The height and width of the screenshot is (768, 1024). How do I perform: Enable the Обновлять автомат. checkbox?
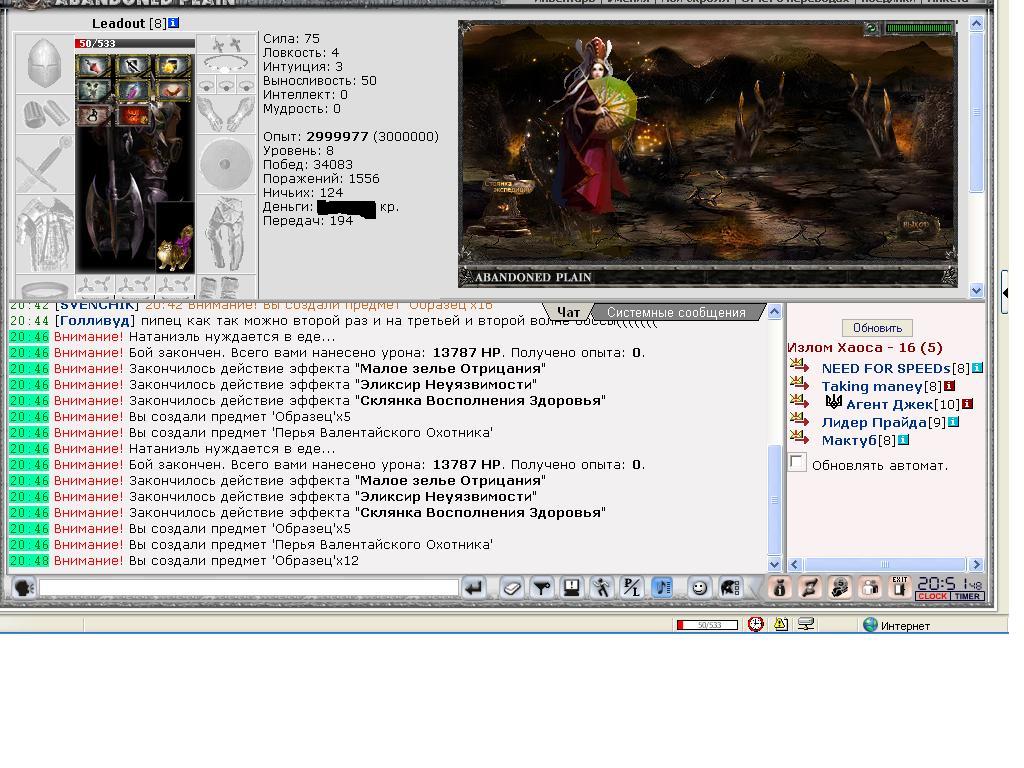click(x=797, y=463)
